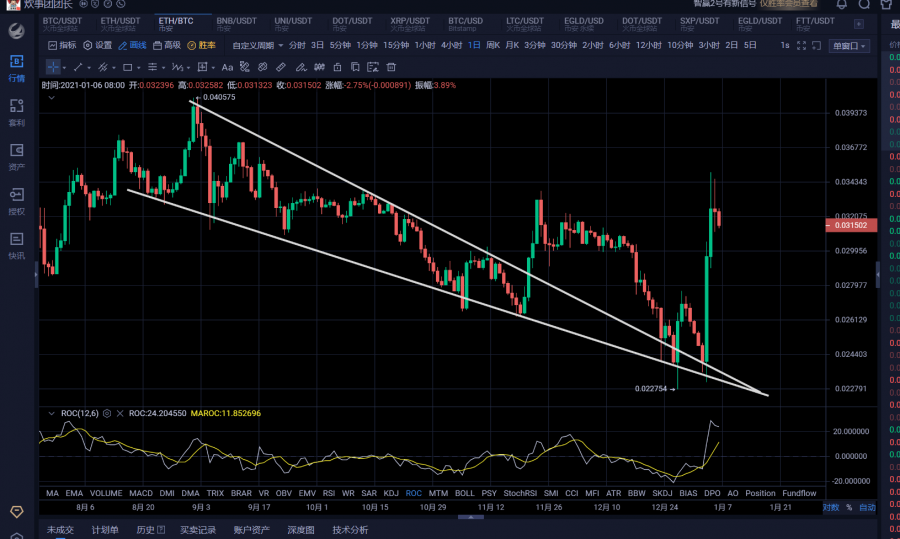Open the diamond VIP icon in sidebar
Image resolution: width=900 pixels, height=539 pixels.
click(17, 511)
